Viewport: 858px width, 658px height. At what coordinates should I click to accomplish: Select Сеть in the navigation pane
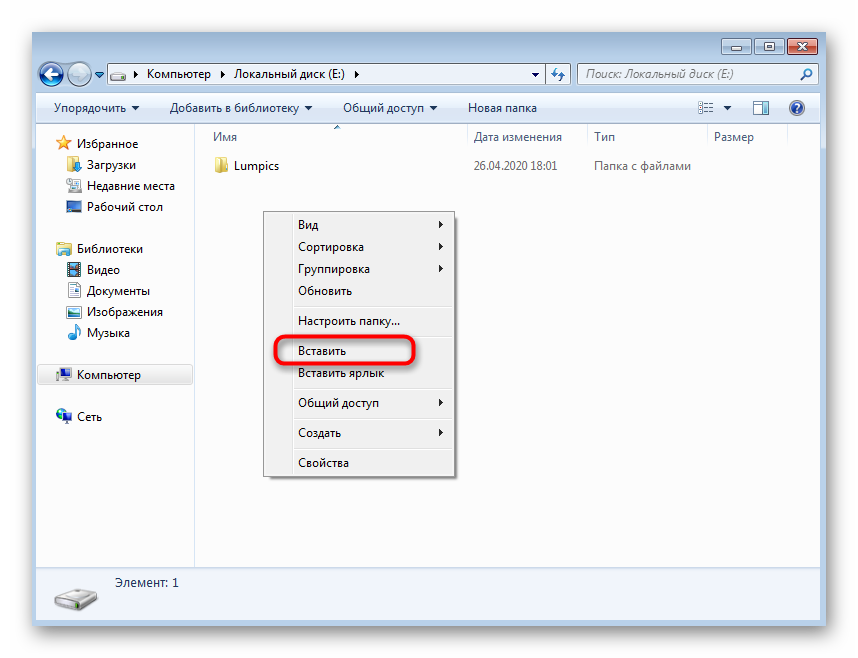(x=89, y=417)
